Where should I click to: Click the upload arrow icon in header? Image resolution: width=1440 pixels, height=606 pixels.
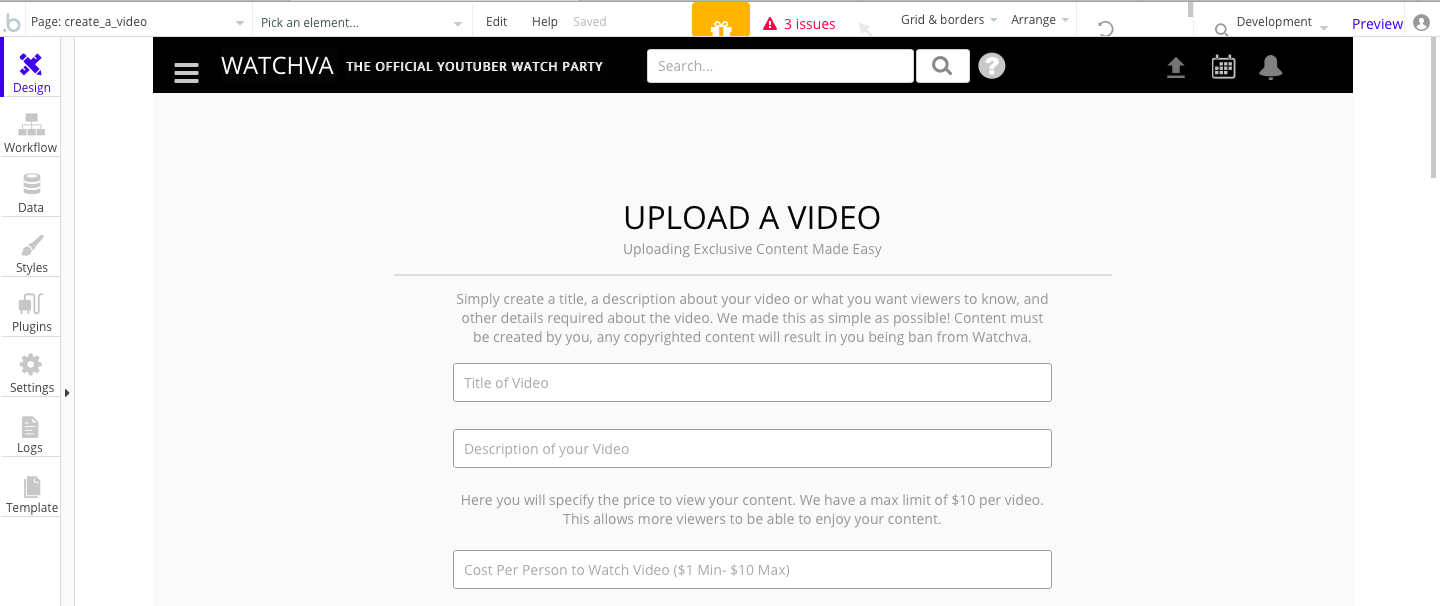tap(1176, 67)
